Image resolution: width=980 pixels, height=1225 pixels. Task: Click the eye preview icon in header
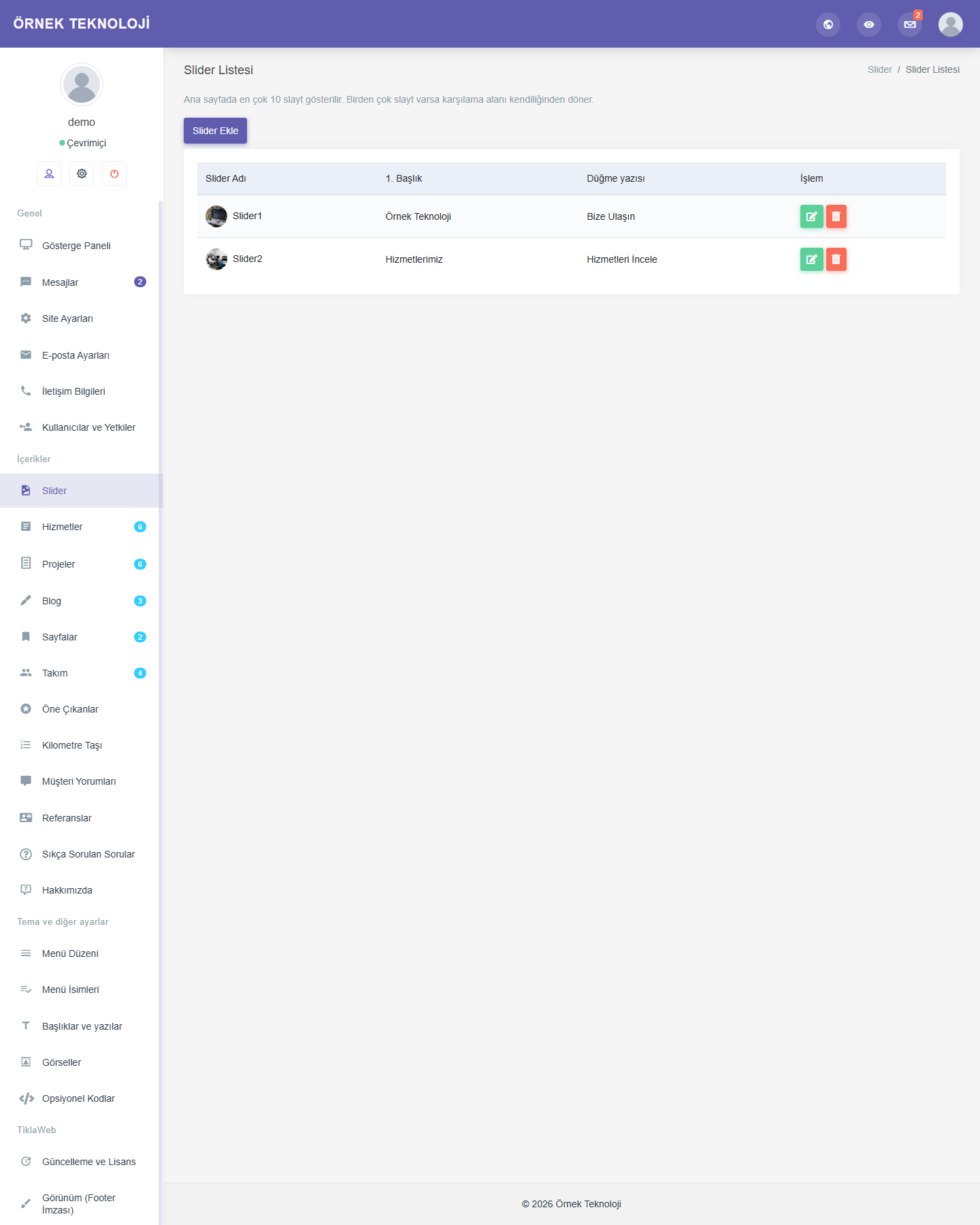[x=869, y=24]
